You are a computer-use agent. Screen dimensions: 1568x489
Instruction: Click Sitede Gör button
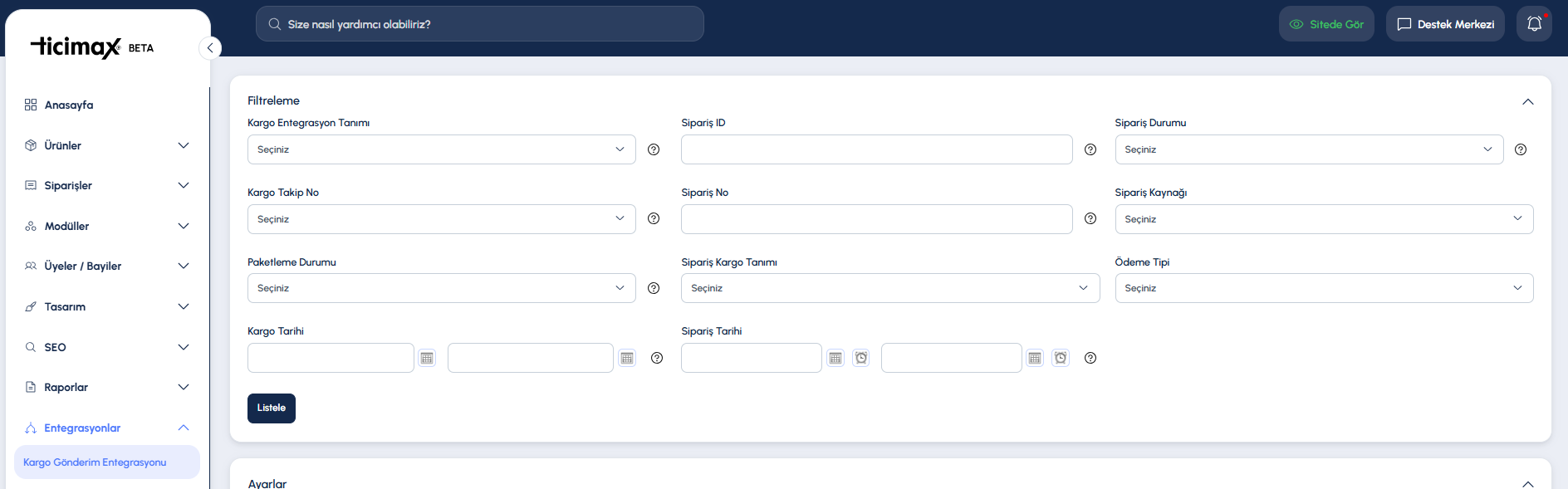pos(1326,24)
